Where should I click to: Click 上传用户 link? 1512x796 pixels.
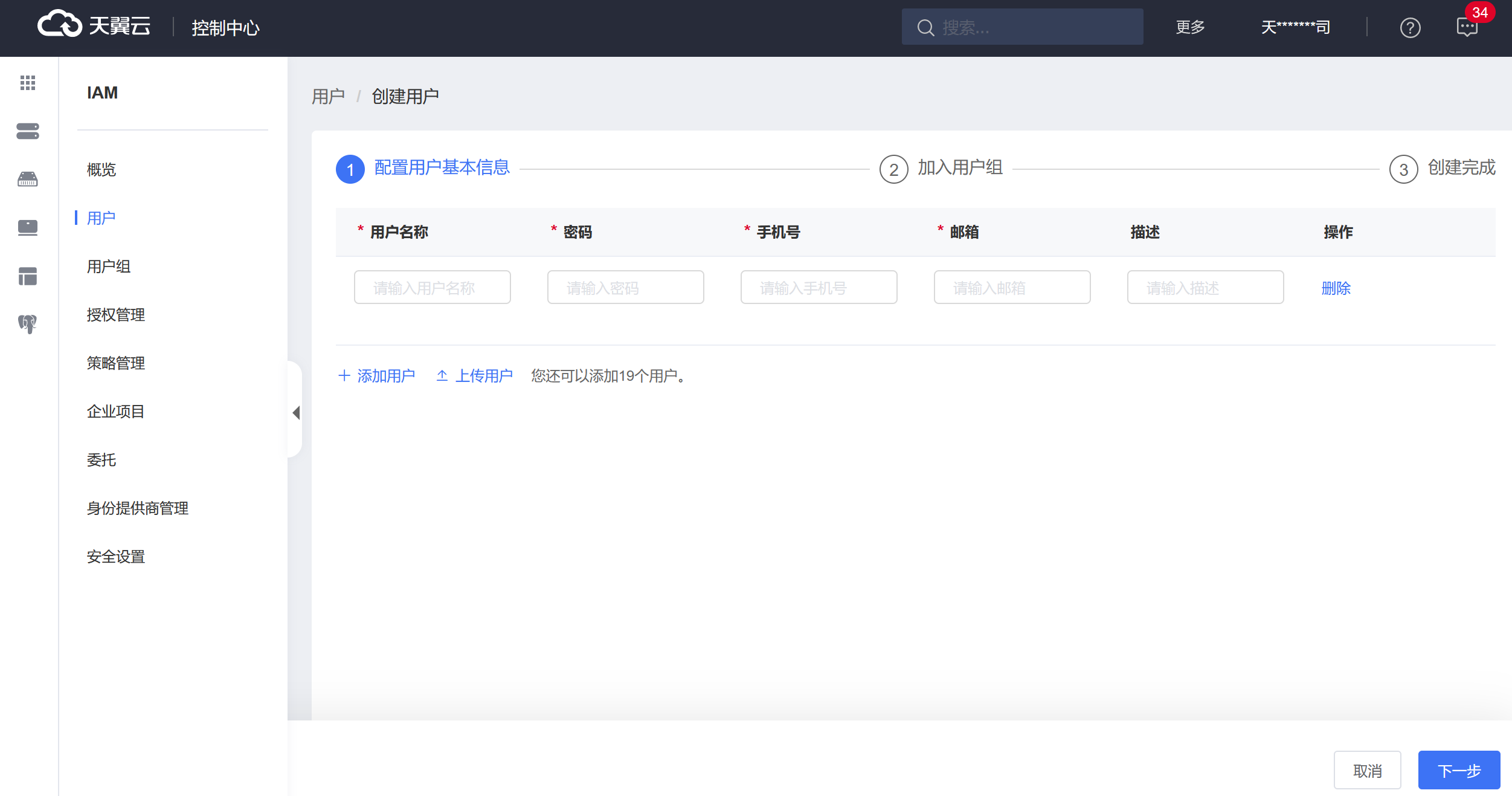coord(475,376)
